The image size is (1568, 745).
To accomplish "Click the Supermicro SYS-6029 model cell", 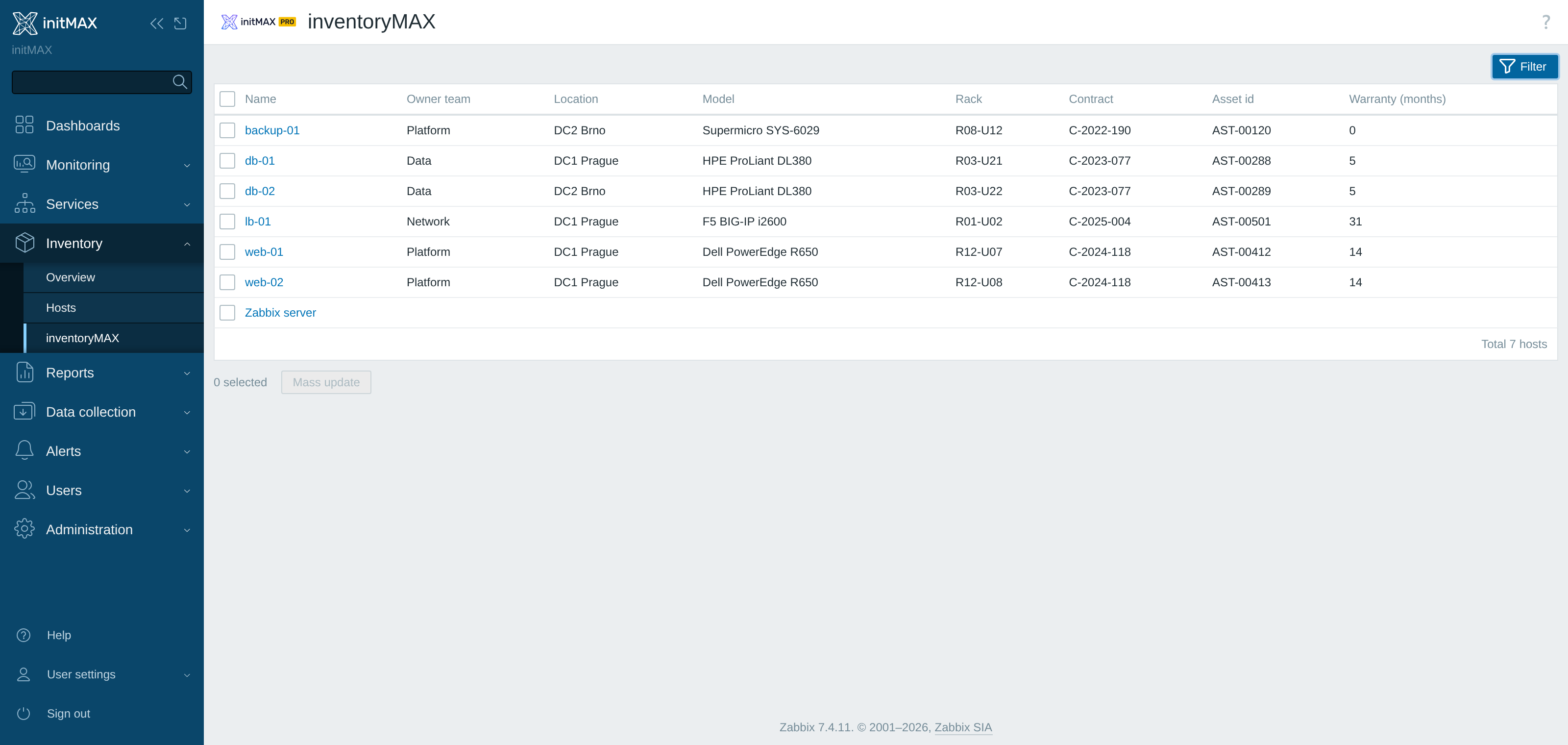I will pos(760,130).
